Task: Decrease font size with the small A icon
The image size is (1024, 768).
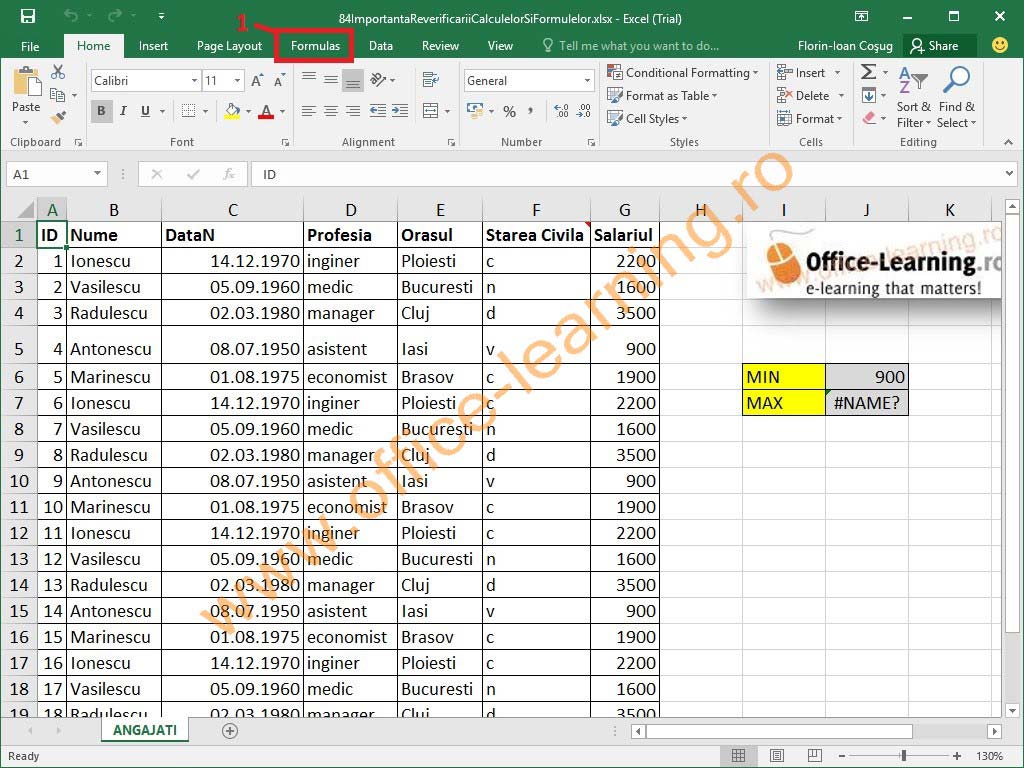Action: click(x=279, y=81)
